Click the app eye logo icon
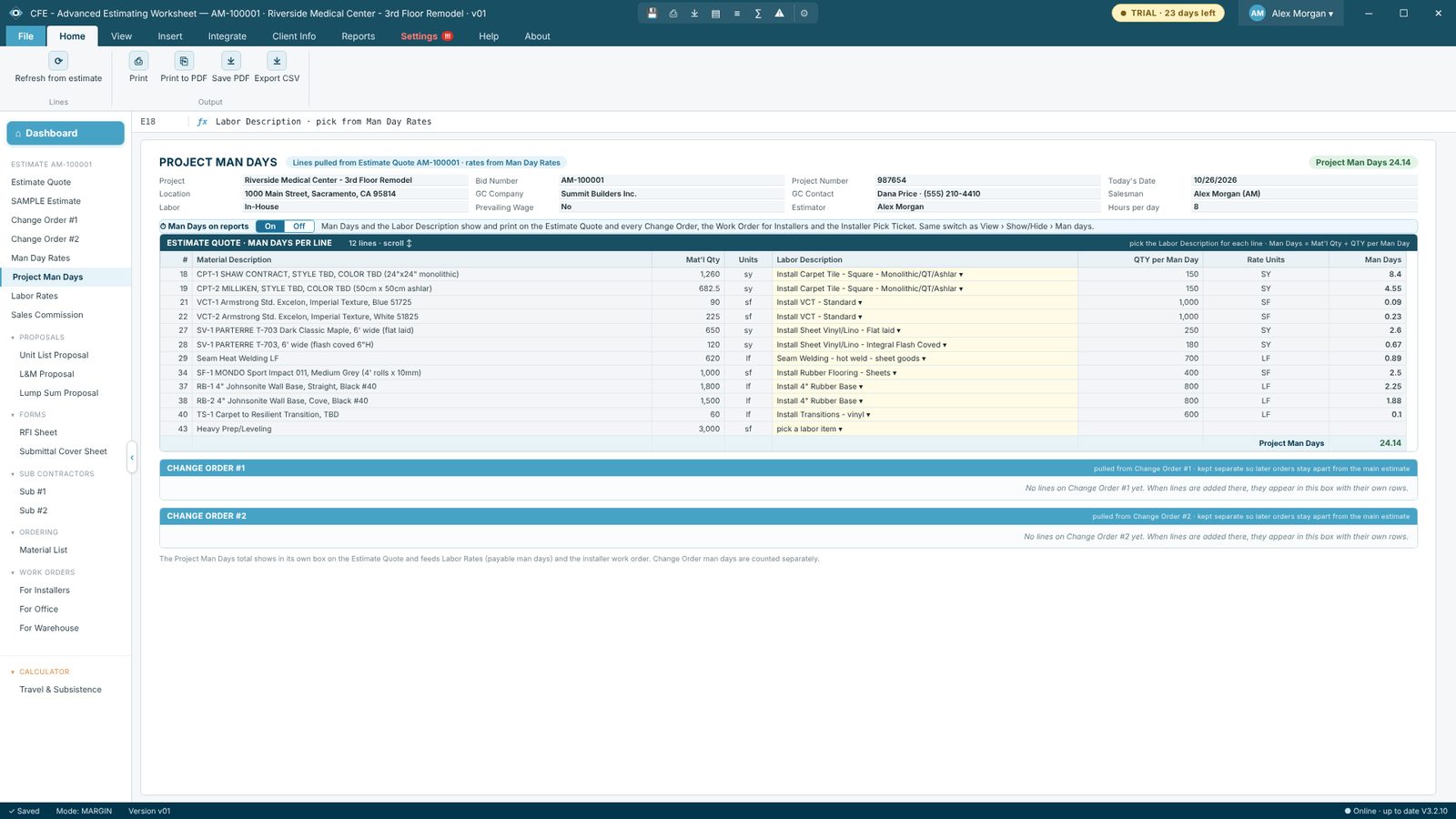Image resolution: width=1456 pixels, height=819 pixels. [x=15, y=14]
